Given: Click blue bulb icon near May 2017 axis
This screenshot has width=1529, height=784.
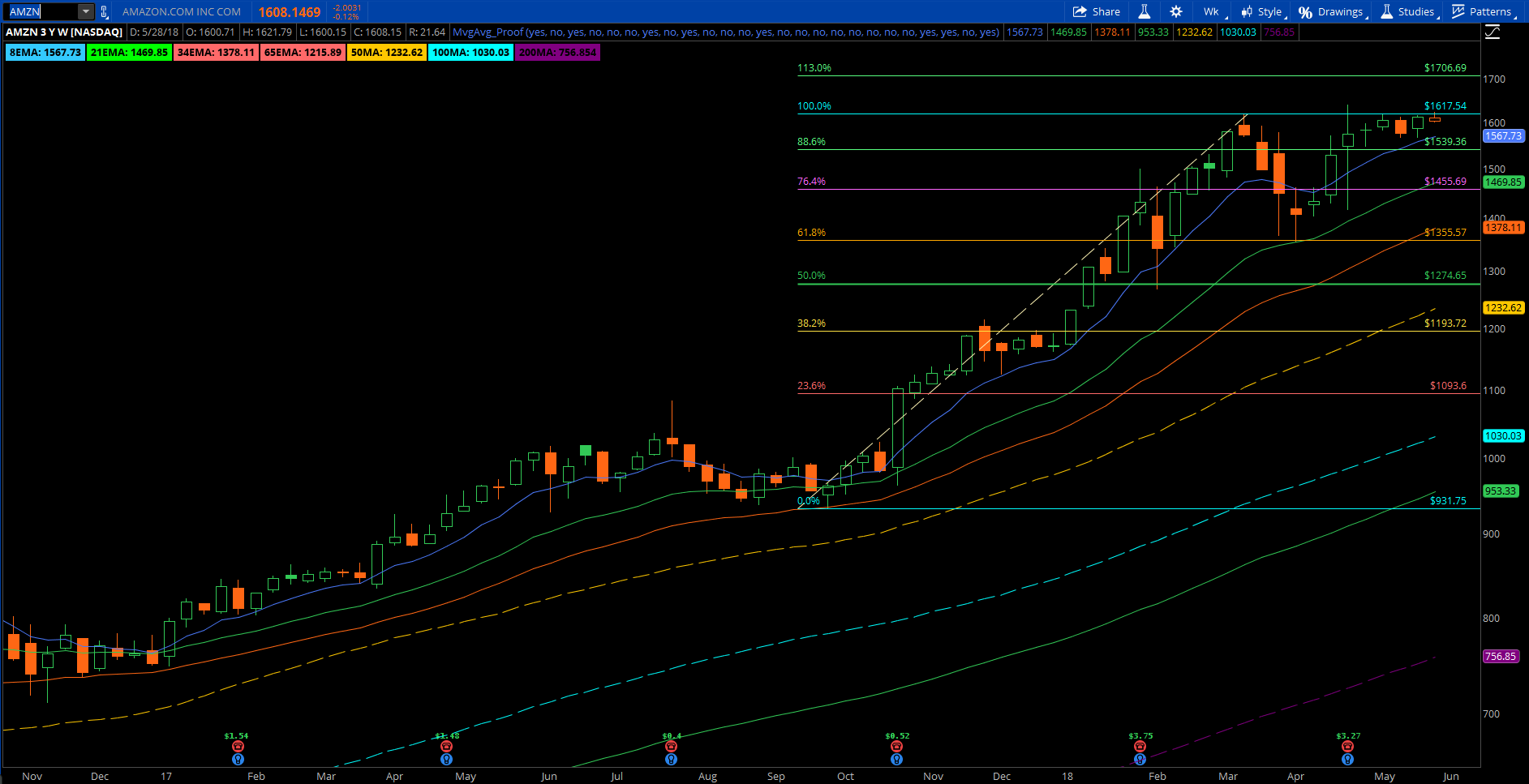Looking at the screenshot, I should [x=446, y=760].
